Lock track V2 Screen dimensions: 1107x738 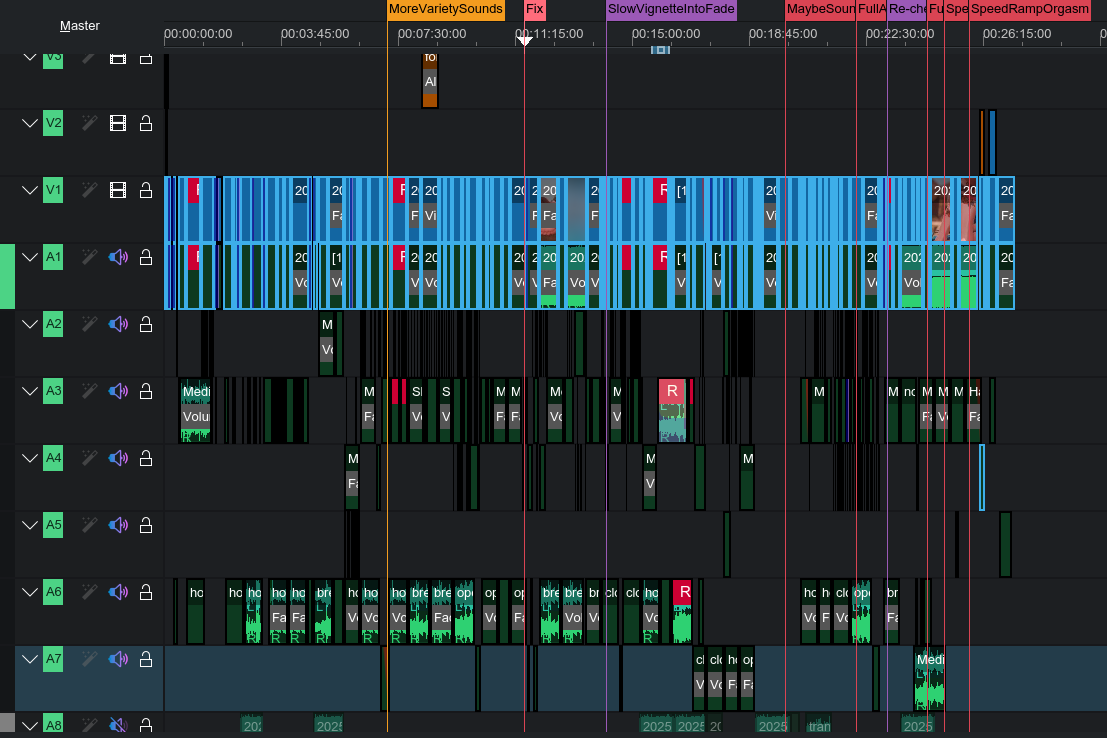(x=146, y=124)
